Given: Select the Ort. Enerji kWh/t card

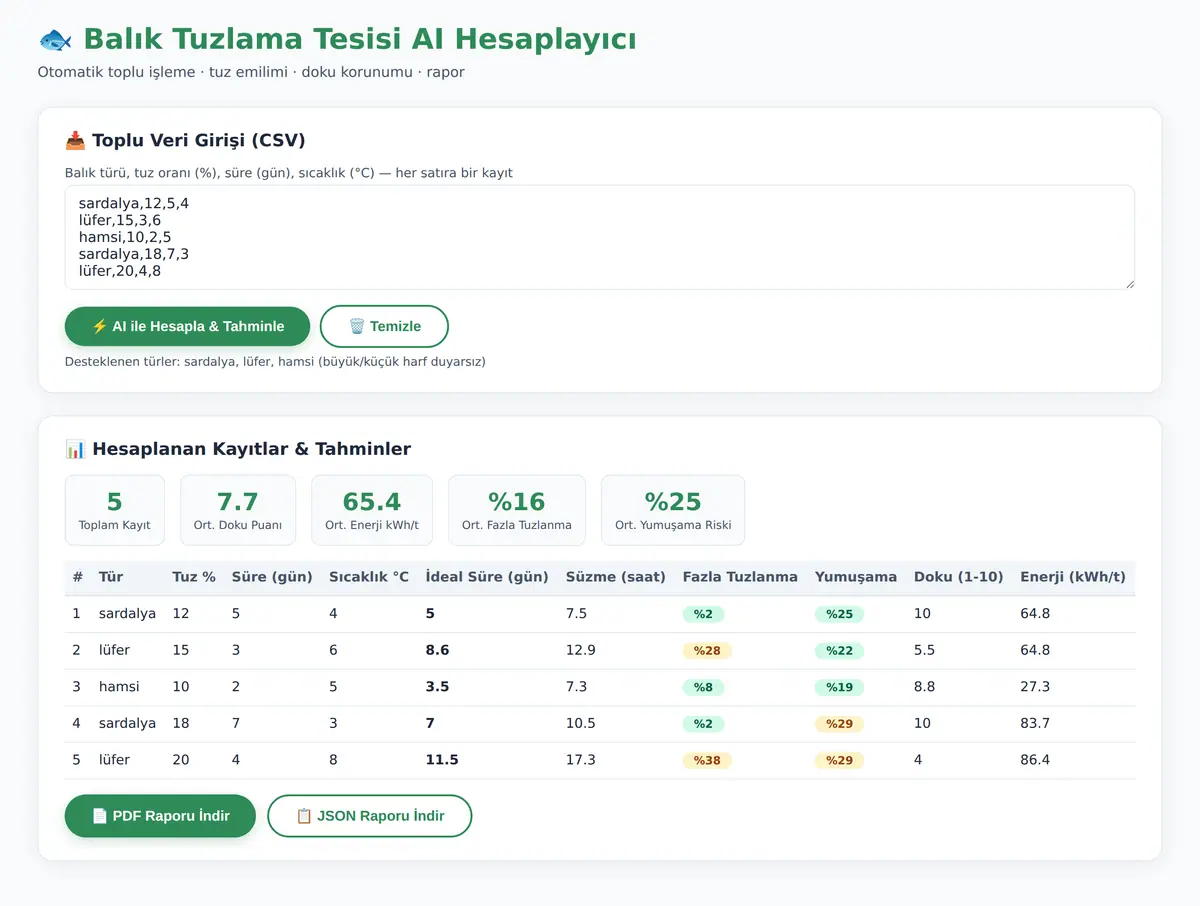Looking at the screenshot, I should 372,510.
